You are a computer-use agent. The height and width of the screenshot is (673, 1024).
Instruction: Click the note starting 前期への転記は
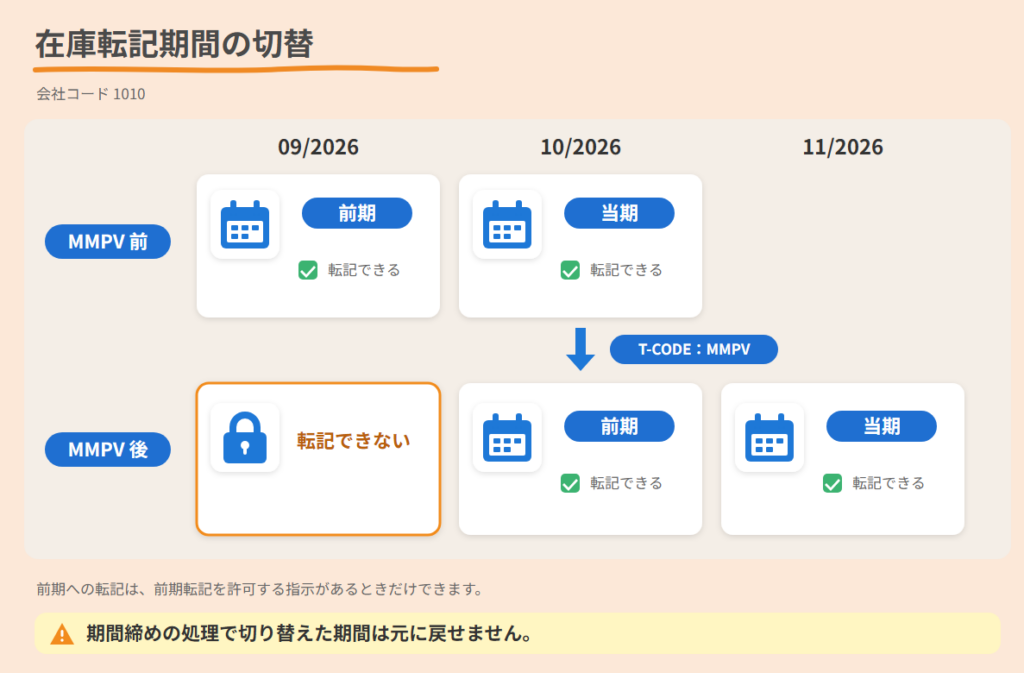262,589
